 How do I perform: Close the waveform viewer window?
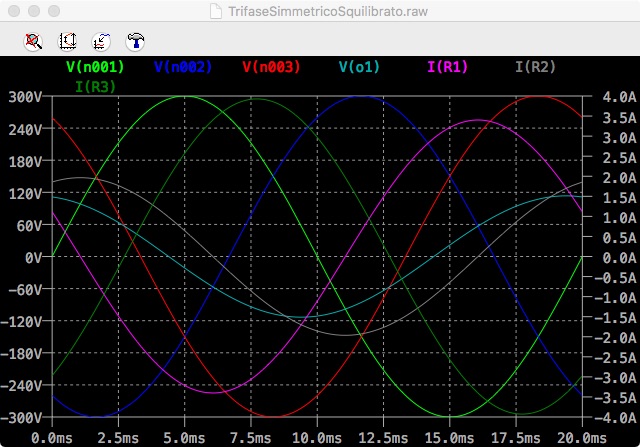(13, 10)
